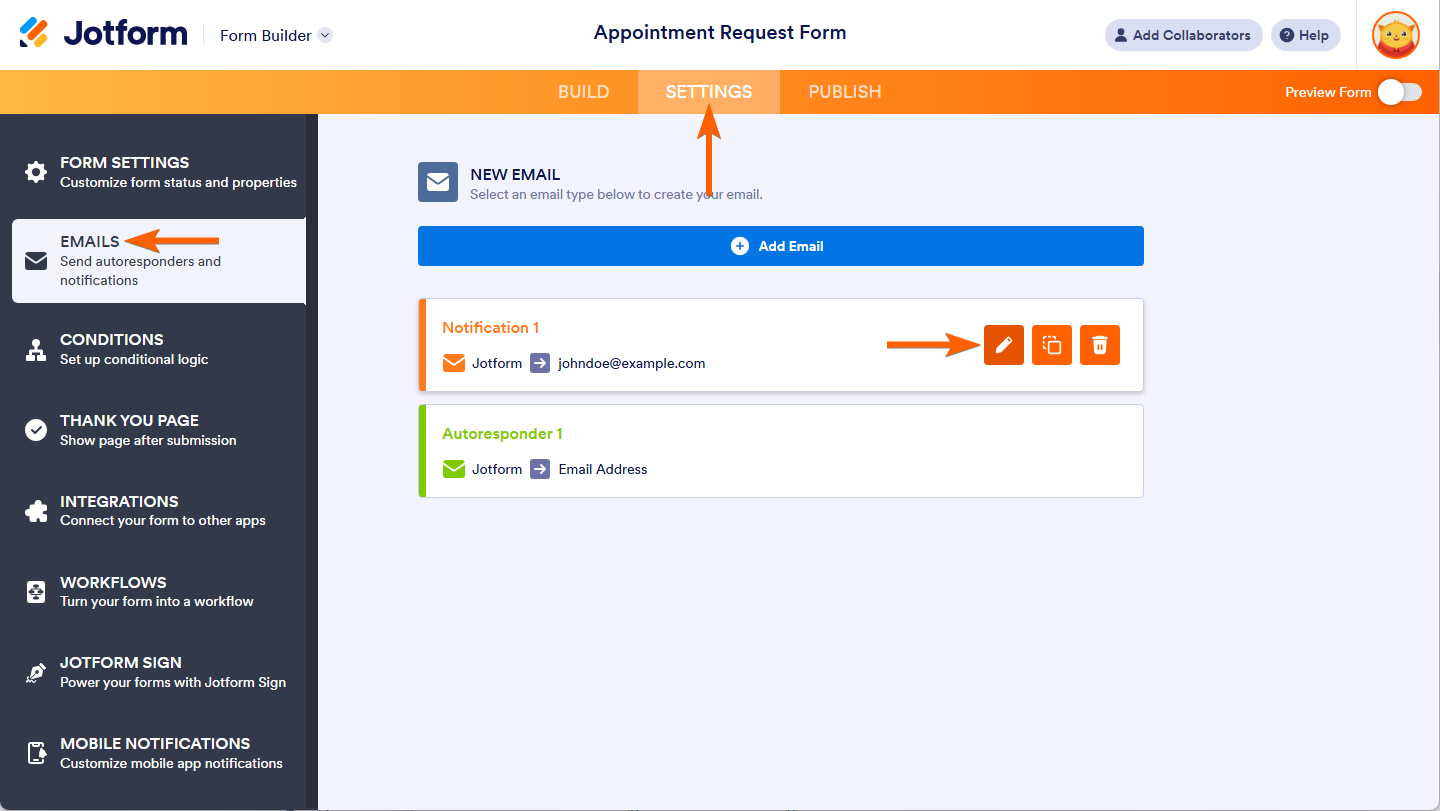Click the green envelope icon in Autoresponder 1
This screenshot has height=811, width=1440.
pyautogui.click(x=454, y=469)
